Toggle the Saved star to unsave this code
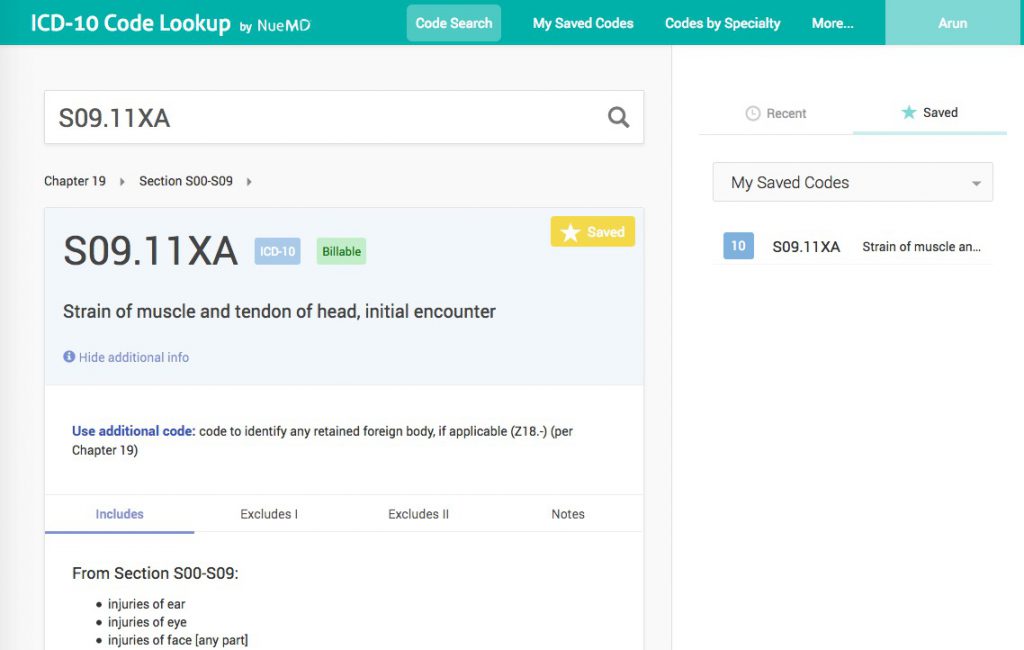This screenshot has width=1024, height=650. pos(592,231)
